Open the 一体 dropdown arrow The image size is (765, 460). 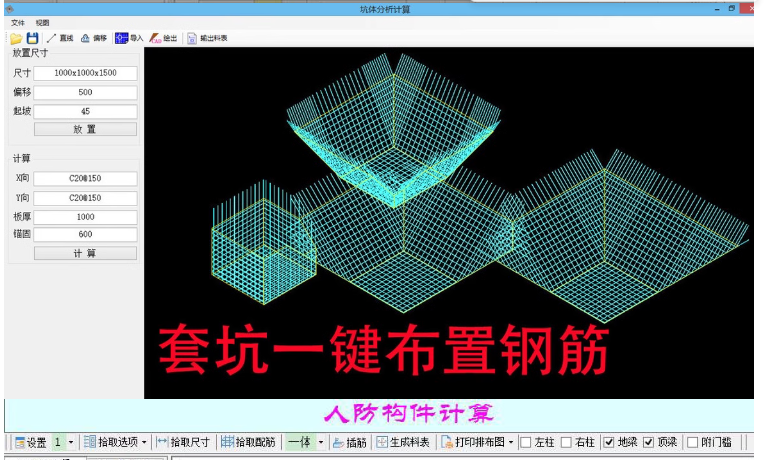(x=320, y=442)
